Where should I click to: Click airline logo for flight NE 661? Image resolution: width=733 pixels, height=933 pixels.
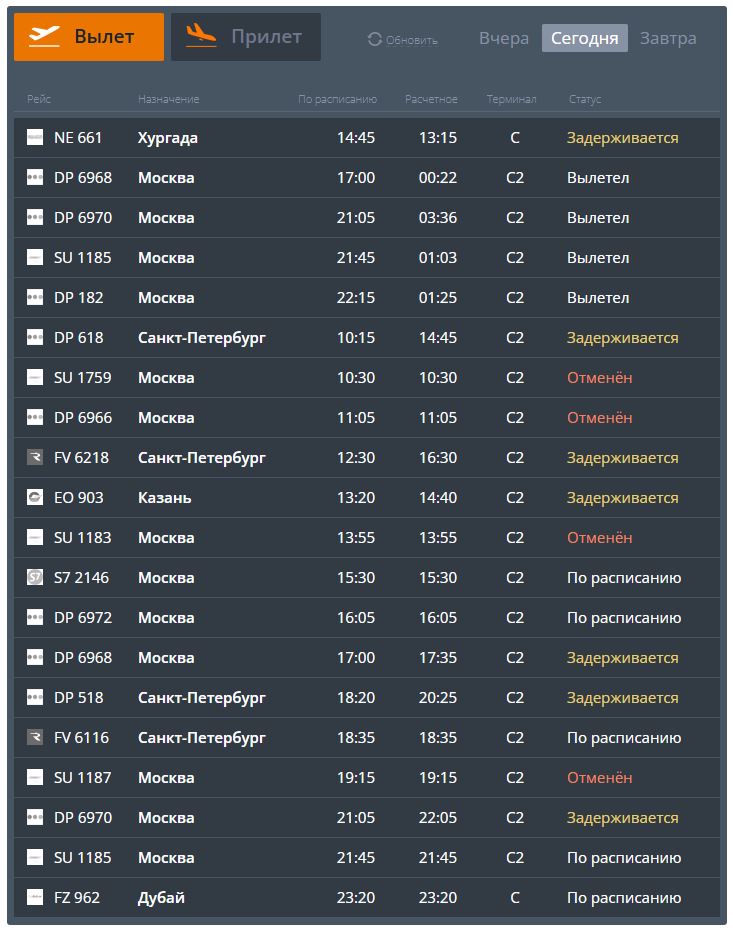(x=35, y=138)
